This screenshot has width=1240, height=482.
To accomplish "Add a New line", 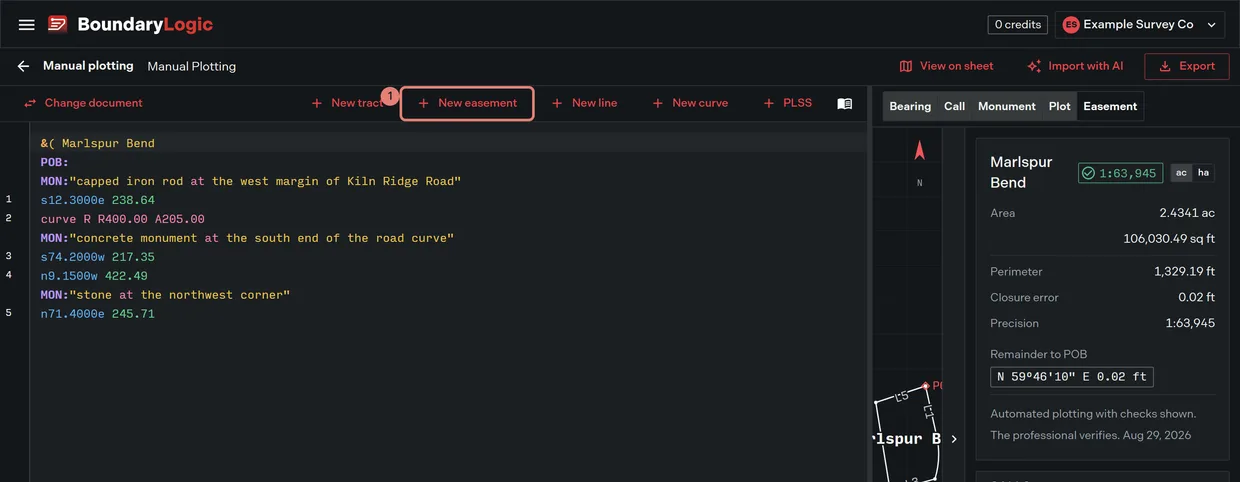I will click(x=584, y=103).
